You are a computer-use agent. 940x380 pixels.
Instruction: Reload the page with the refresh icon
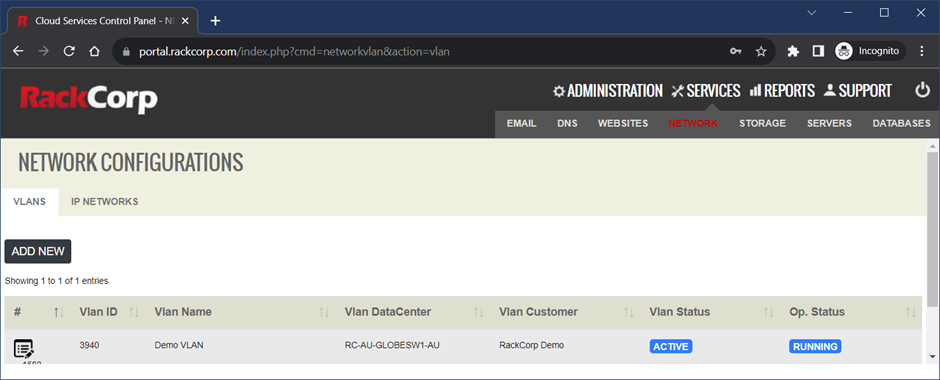pyautogui.click(x=69, y=52)
